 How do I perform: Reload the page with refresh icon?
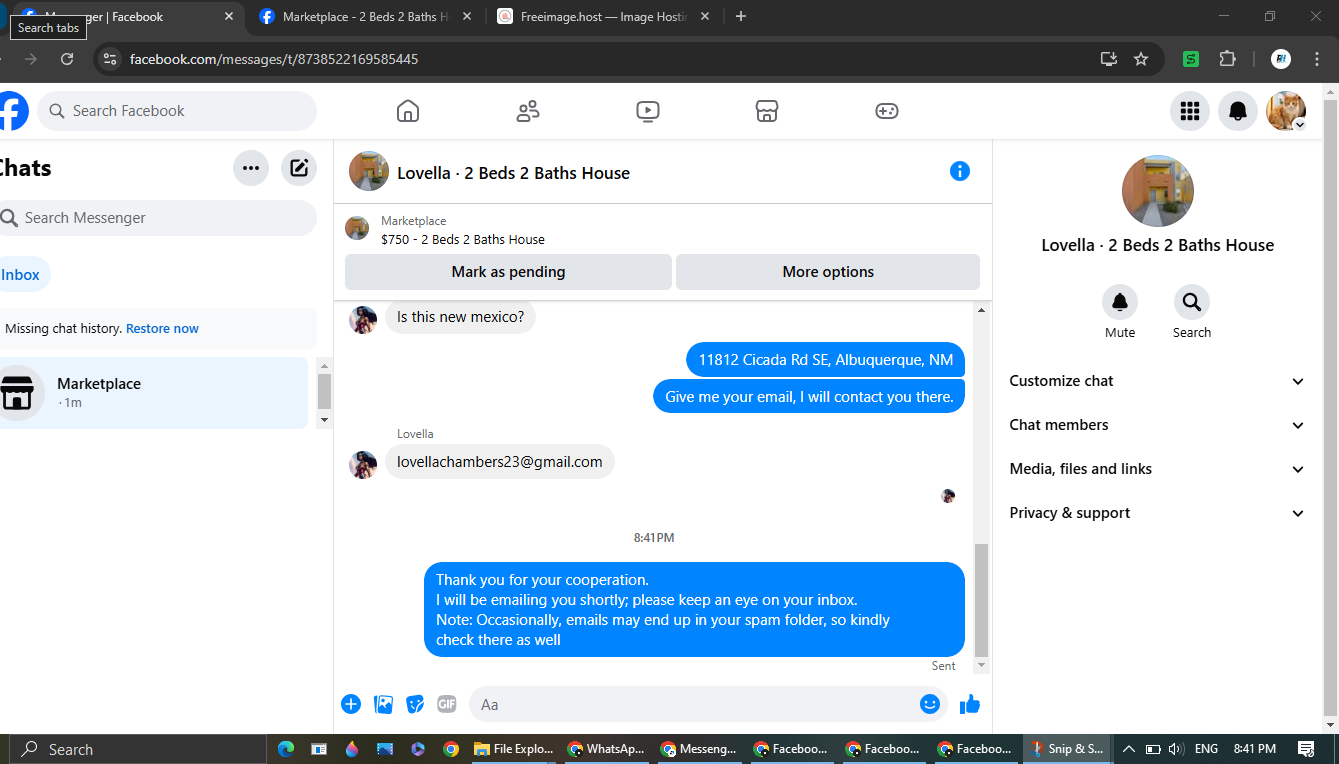(67, 59)
